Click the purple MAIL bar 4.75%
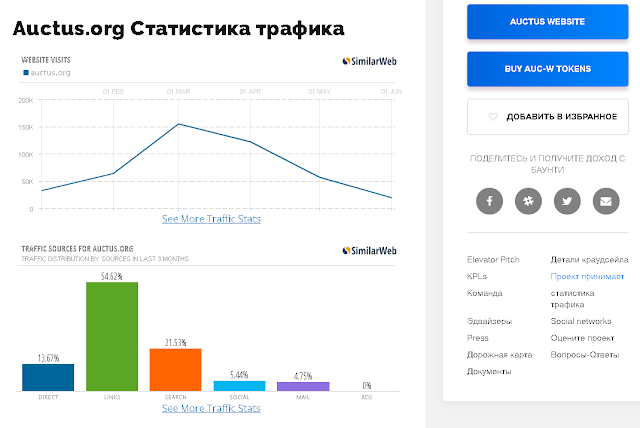 pos(303,386)
